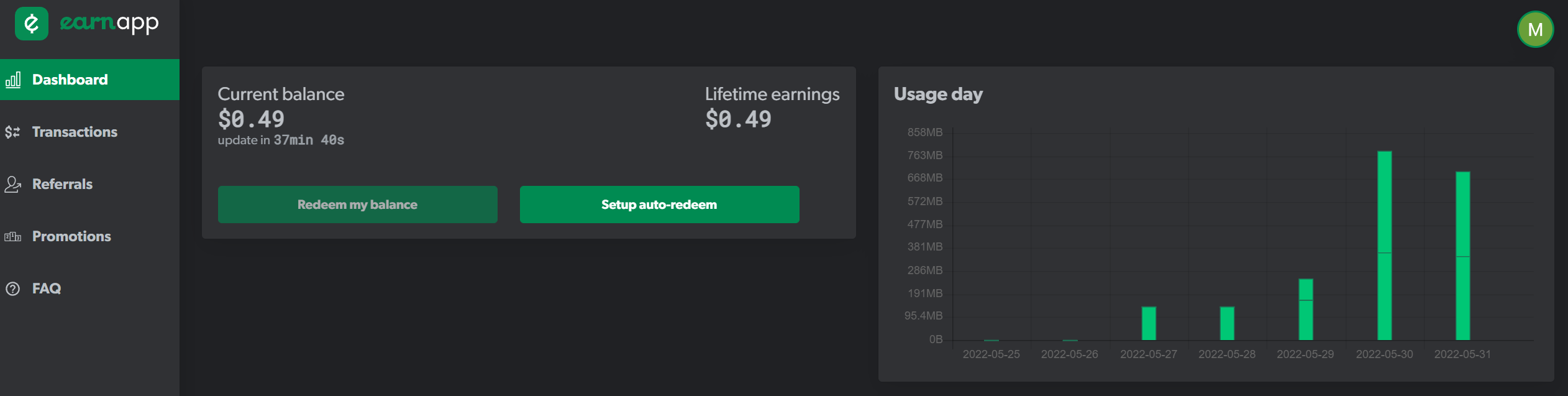Click the EarnApp logo icon

pos(32,24)
